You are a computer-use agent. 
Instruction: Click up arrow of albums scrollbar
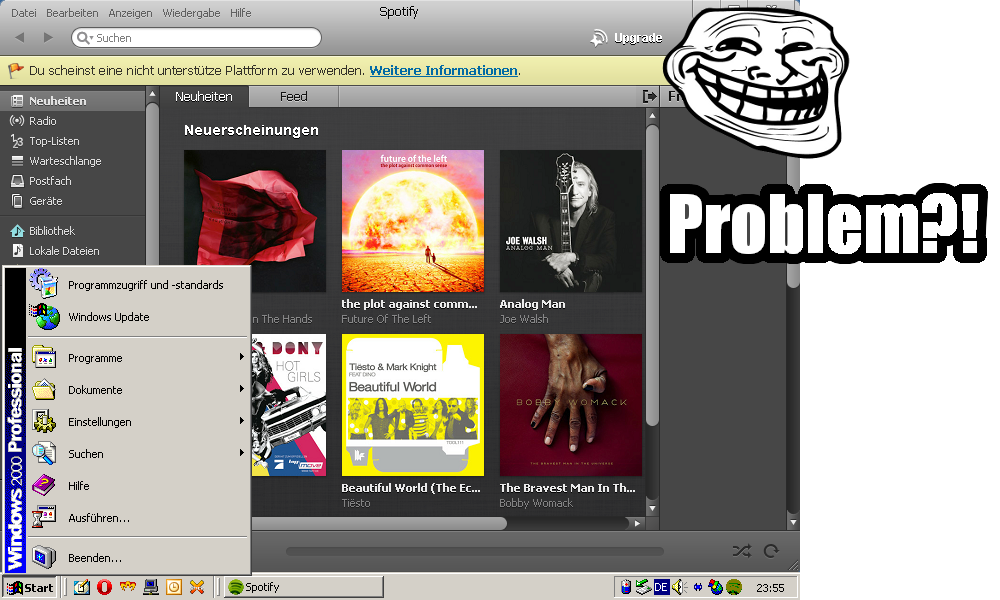pos(652,116)
